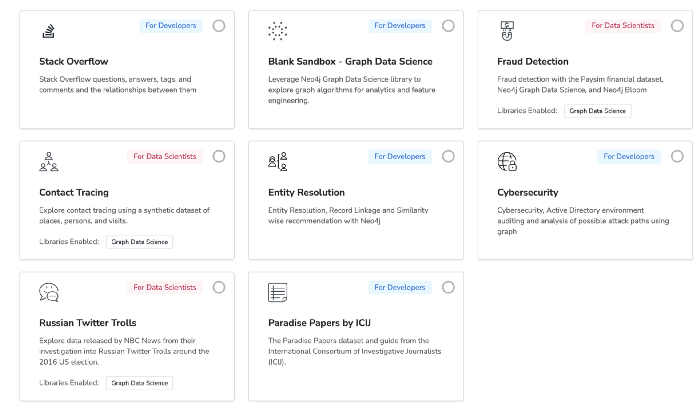Click the Contact Tracing people icon

[49, 162]
